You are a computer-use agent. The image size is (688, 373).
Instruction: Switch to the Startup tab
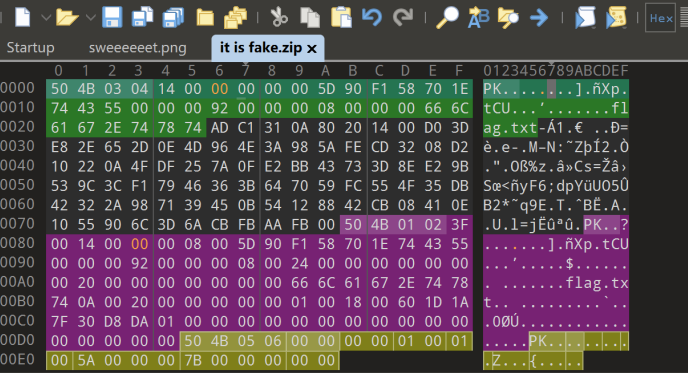pyautogui.click(x=31, y=47)
